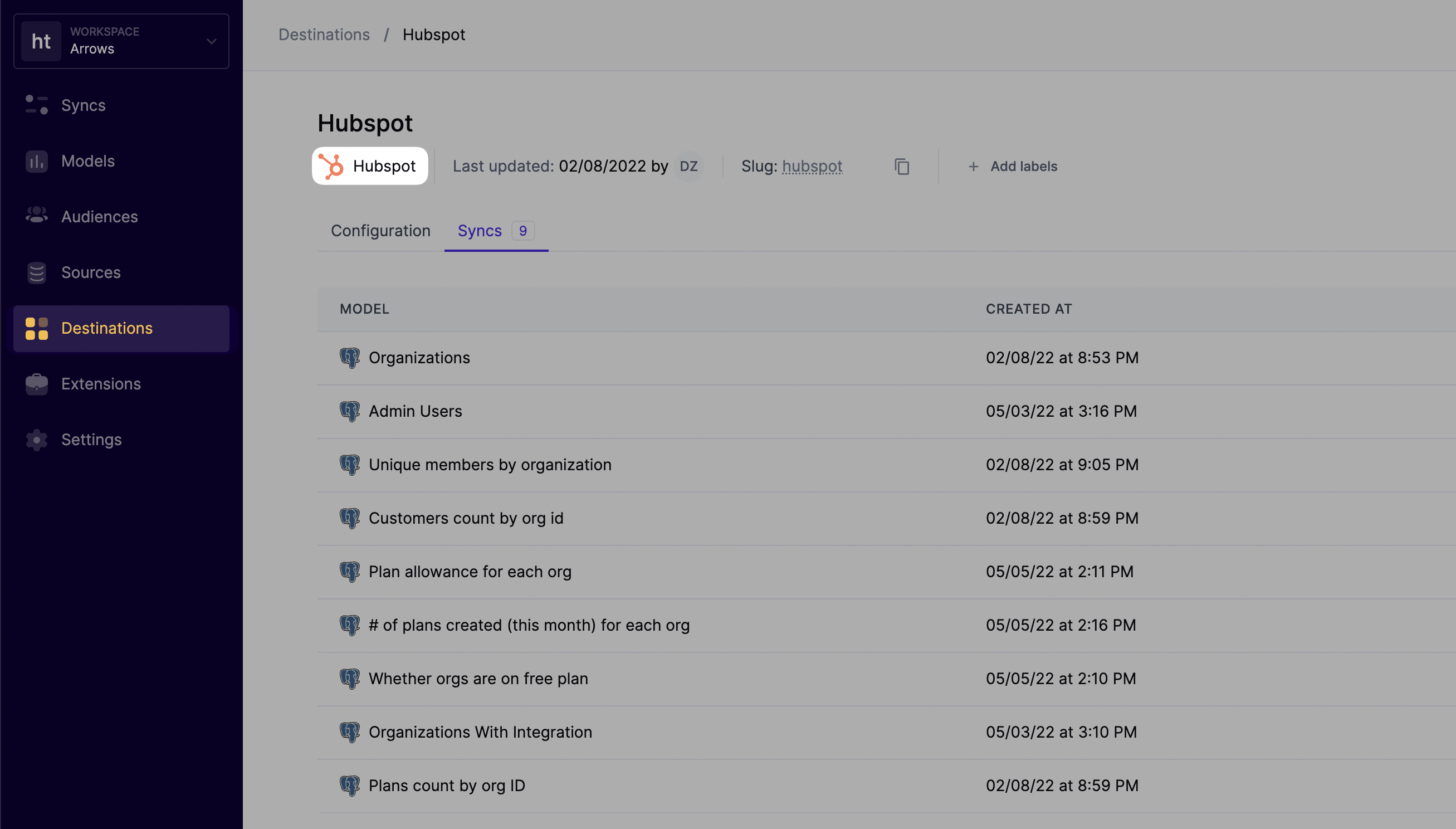Edit the hubspot slug
Screen dimensions: 1456x829
pos(812,166)
